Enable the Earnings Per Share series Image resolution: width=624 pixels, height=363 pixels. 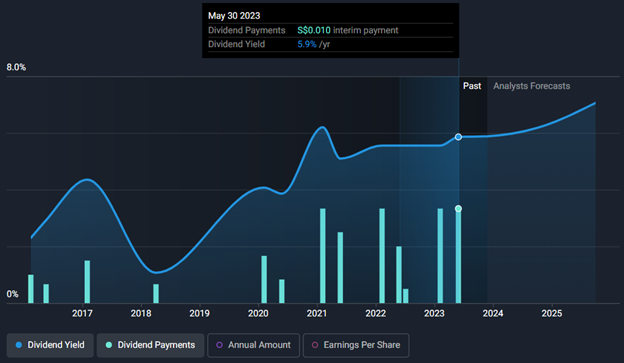356,345
